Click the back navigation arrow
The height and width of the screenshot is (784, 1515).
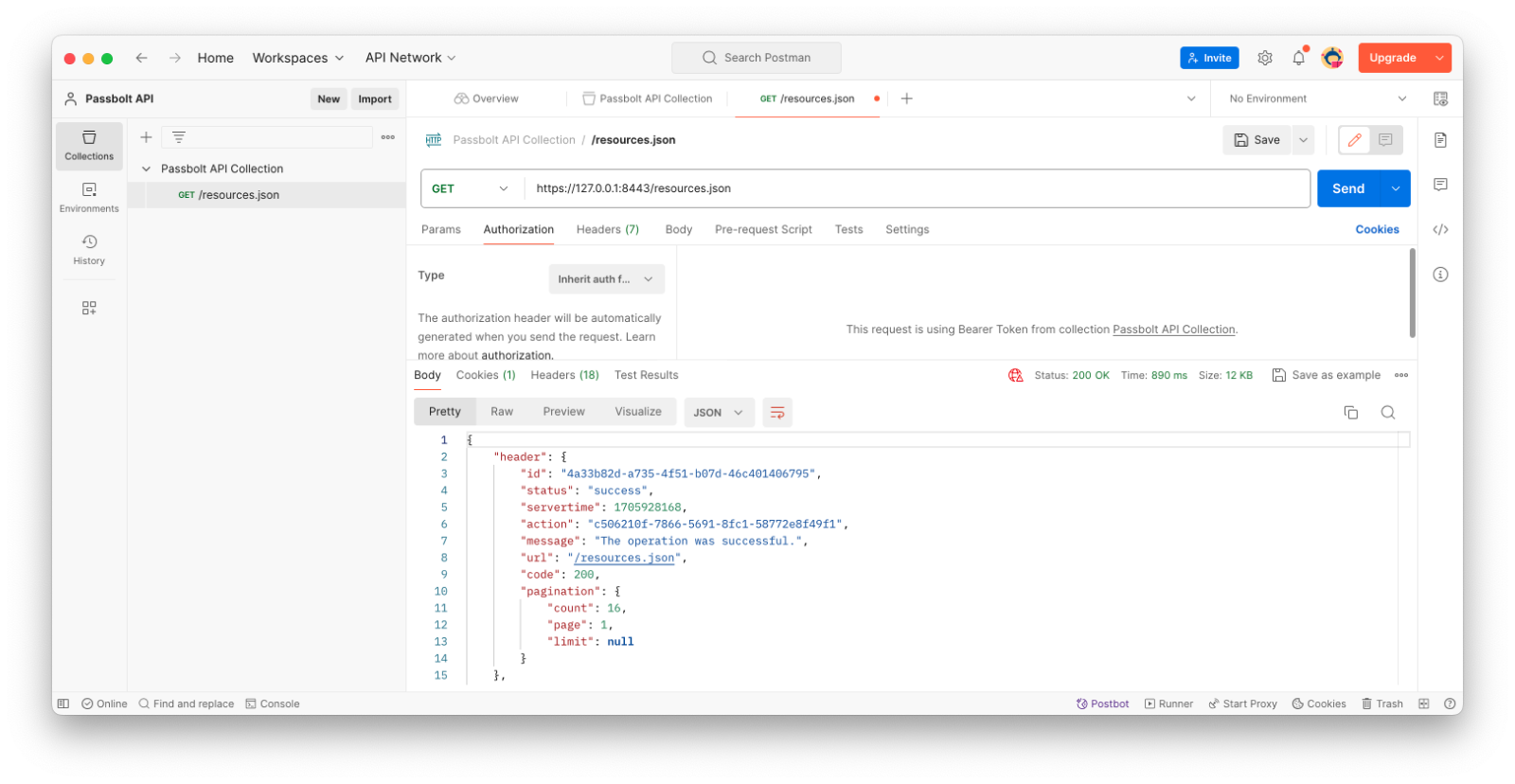[141, 58]
